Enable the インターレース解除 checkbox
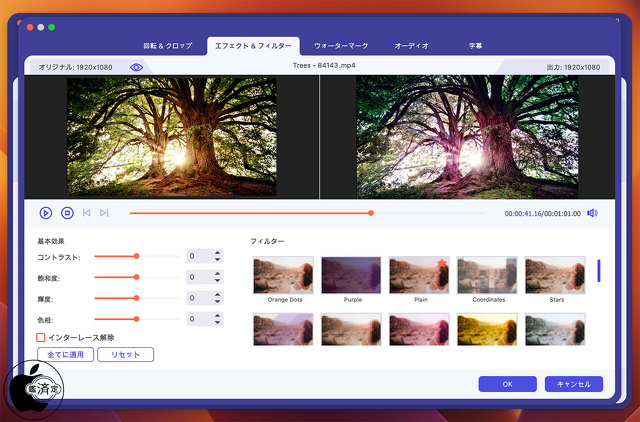Viewport: 640px width, 422px height. pyautogui.click(x=41, y=338)
